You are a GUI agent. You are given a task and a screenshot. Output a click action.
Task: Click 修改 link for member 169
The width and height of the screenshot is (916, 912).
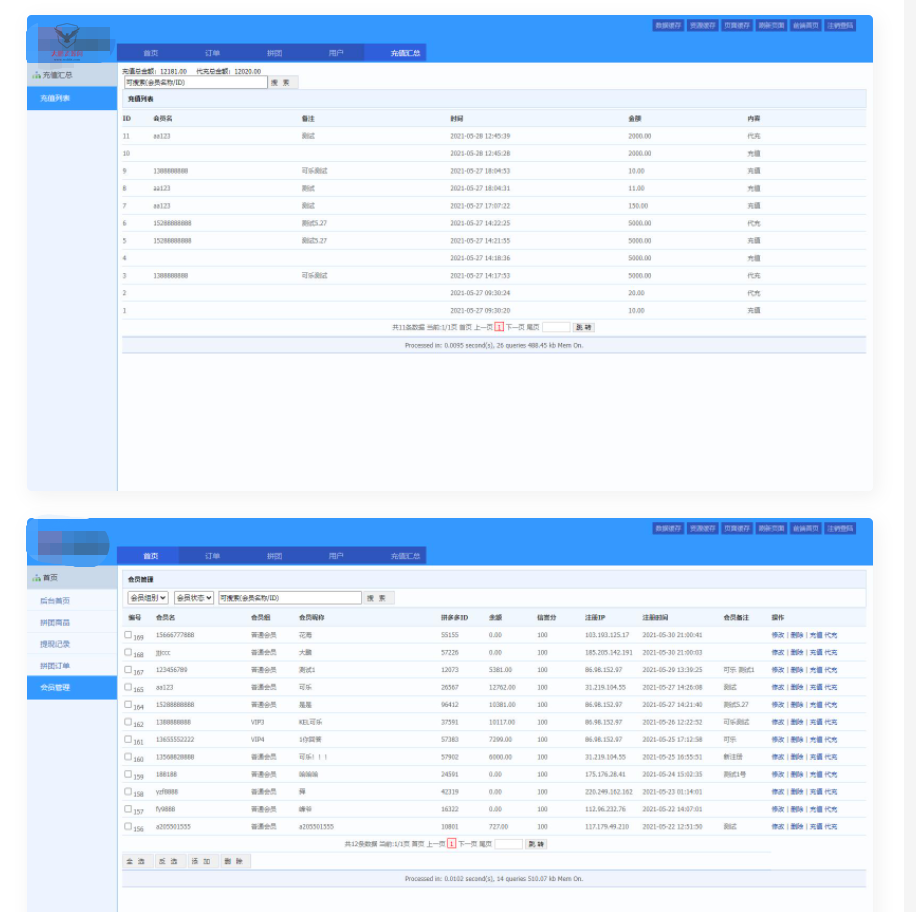(777, 635)
